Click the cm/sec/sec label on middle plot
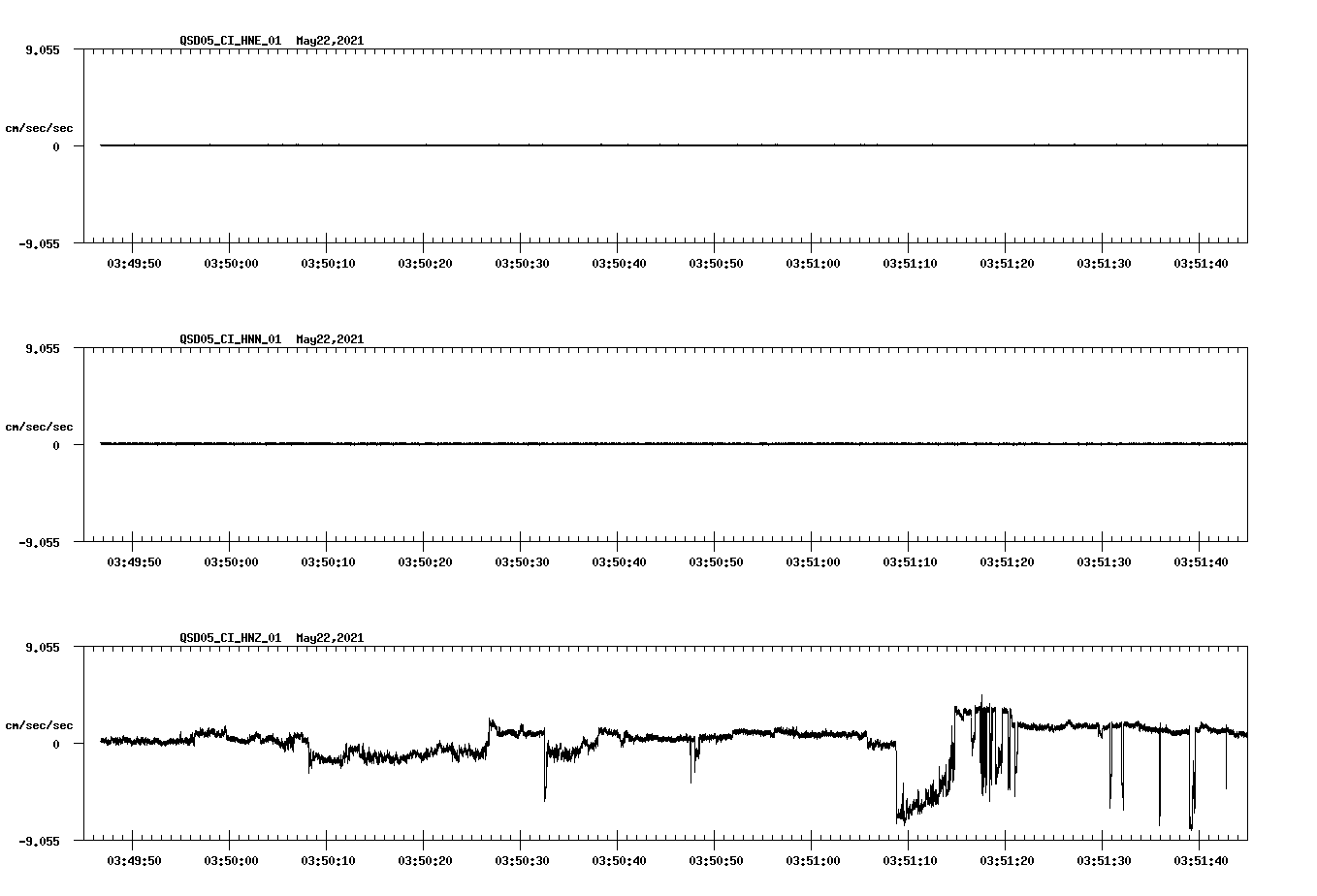Screen dimensions: 1317x896 click(41, 426)
